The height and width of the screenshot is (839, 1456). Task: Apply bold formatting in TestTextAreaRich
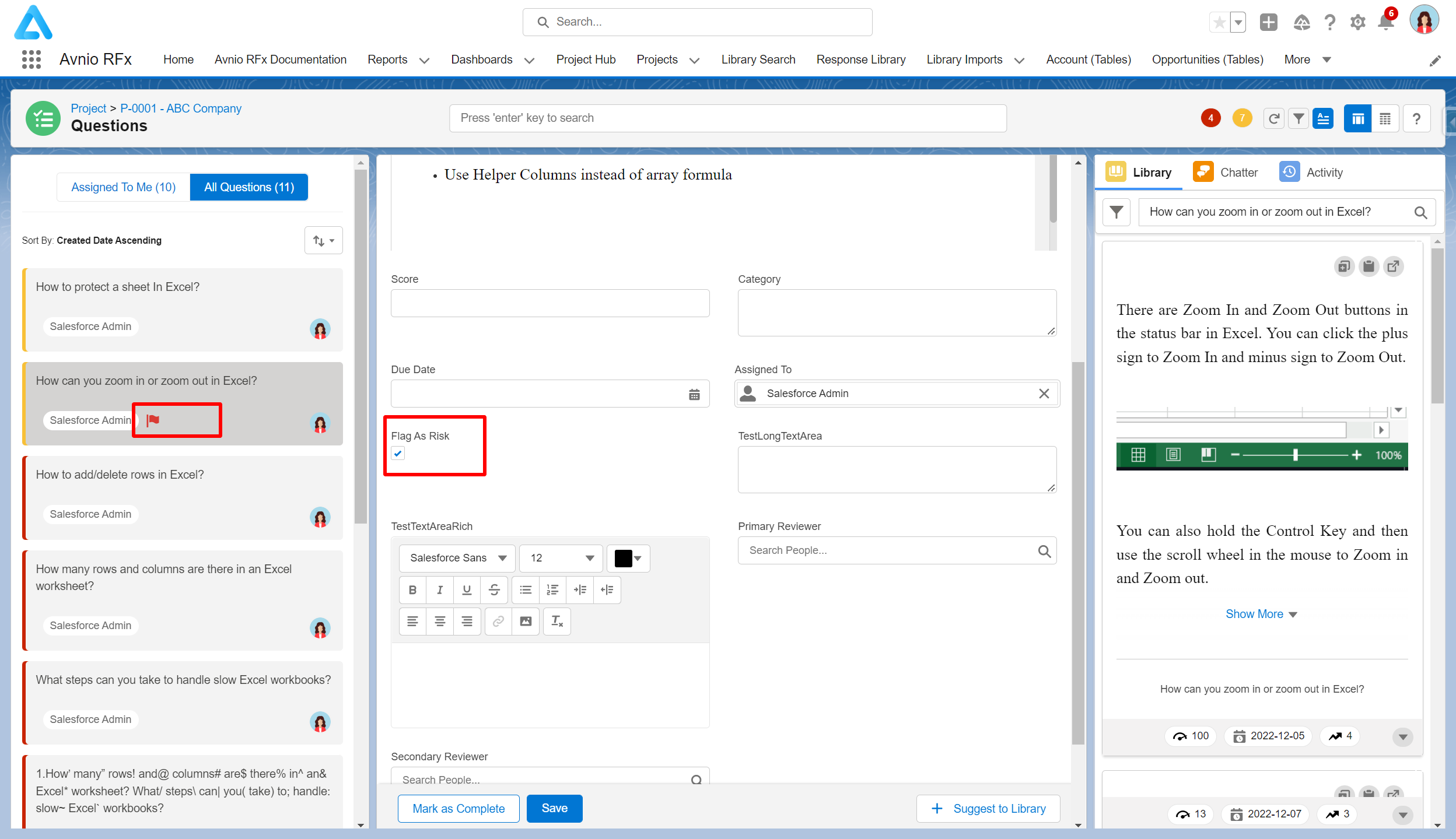pos(412,590)
